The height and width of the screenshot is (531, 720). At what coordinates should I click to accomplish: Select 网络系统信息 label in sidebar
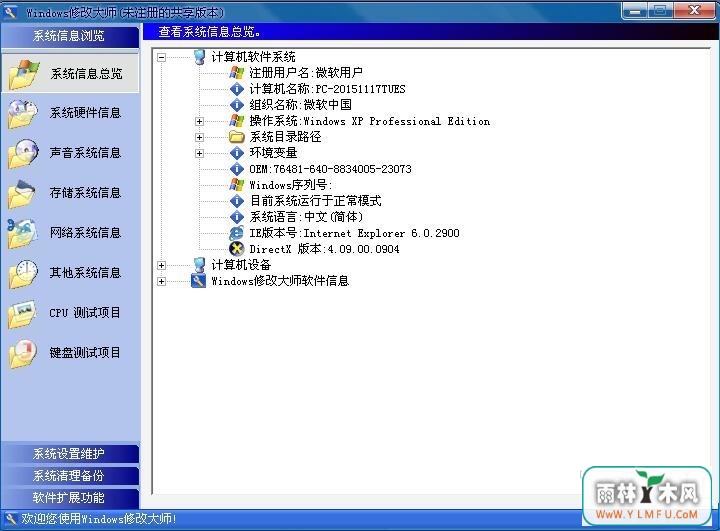click(85, 233)
